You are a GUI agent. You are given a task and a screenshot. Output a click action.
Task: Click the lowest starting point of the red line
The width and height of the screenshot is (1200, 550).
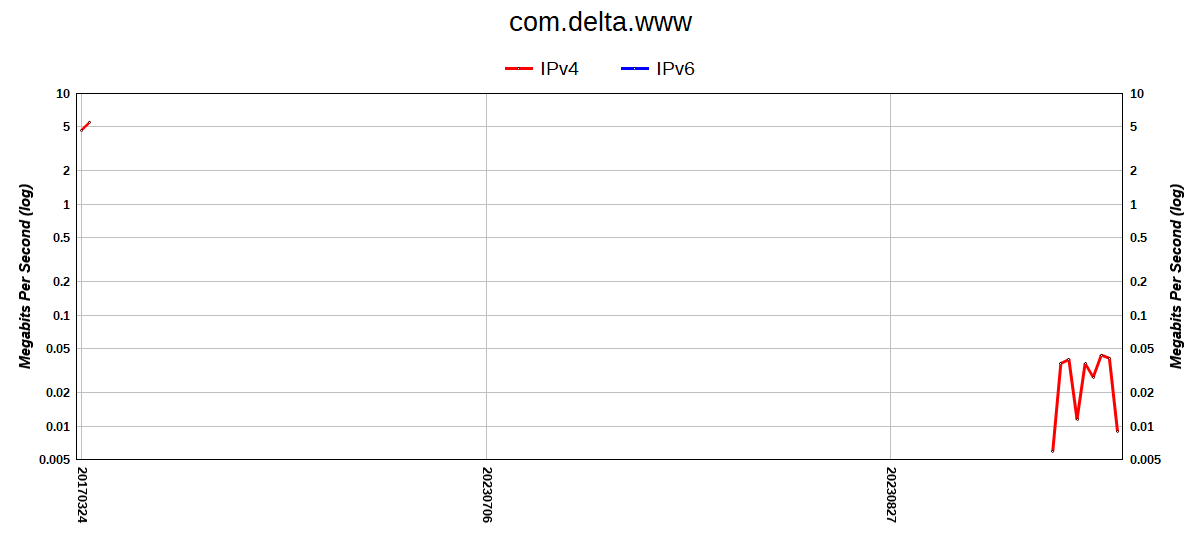click(1053, 451)
